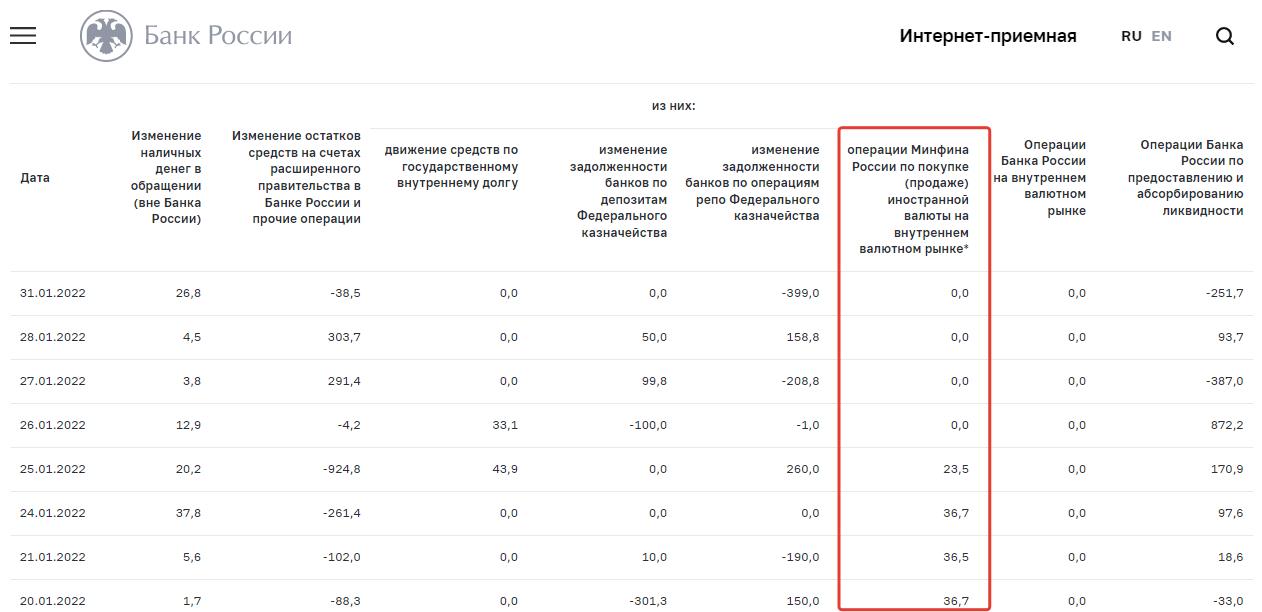Screen dimensions: 1262x612
Task: Click the -301,3 deposits value cell
Action: [648, 601]
